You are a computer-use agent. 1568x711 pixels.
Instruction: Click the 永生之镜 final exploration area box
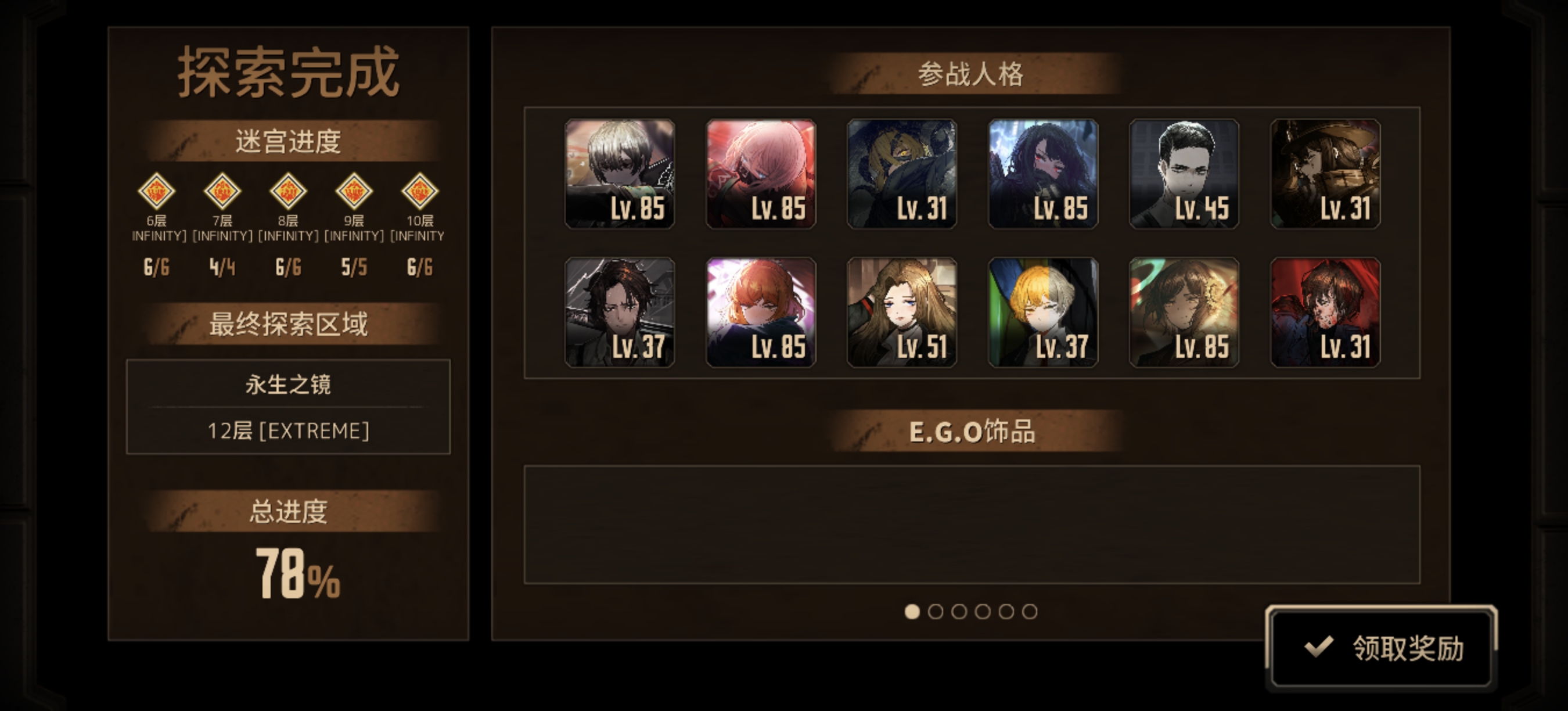288,407
